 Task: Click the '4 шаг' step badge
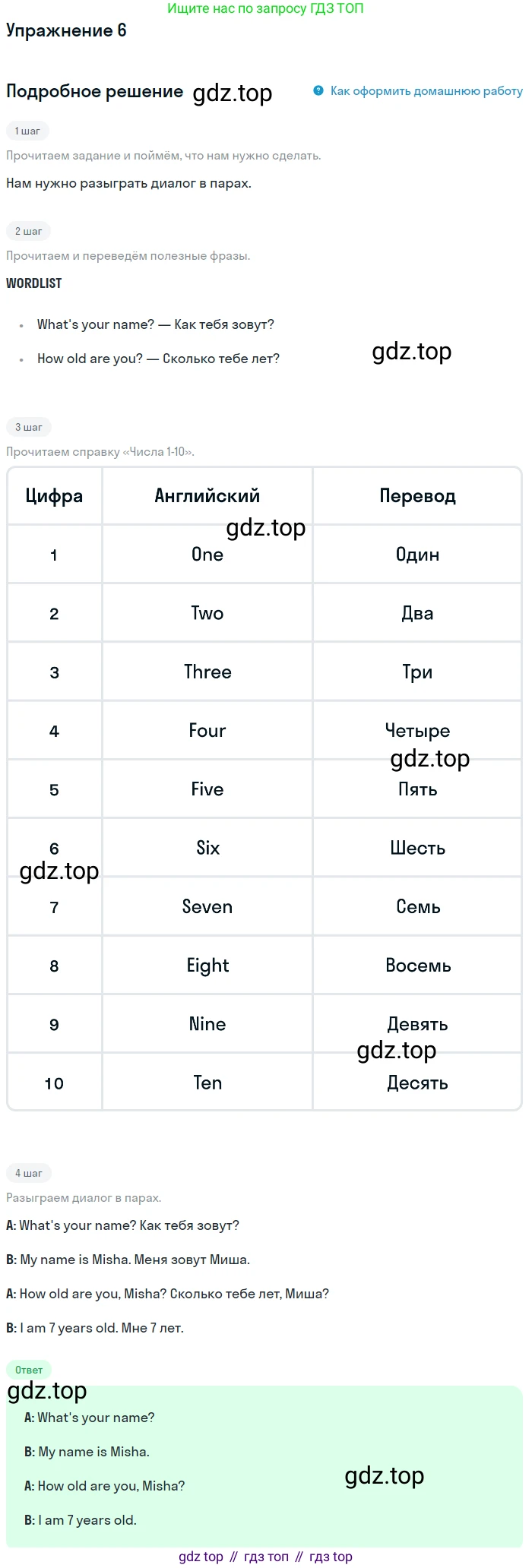[x=28, y=1173]
